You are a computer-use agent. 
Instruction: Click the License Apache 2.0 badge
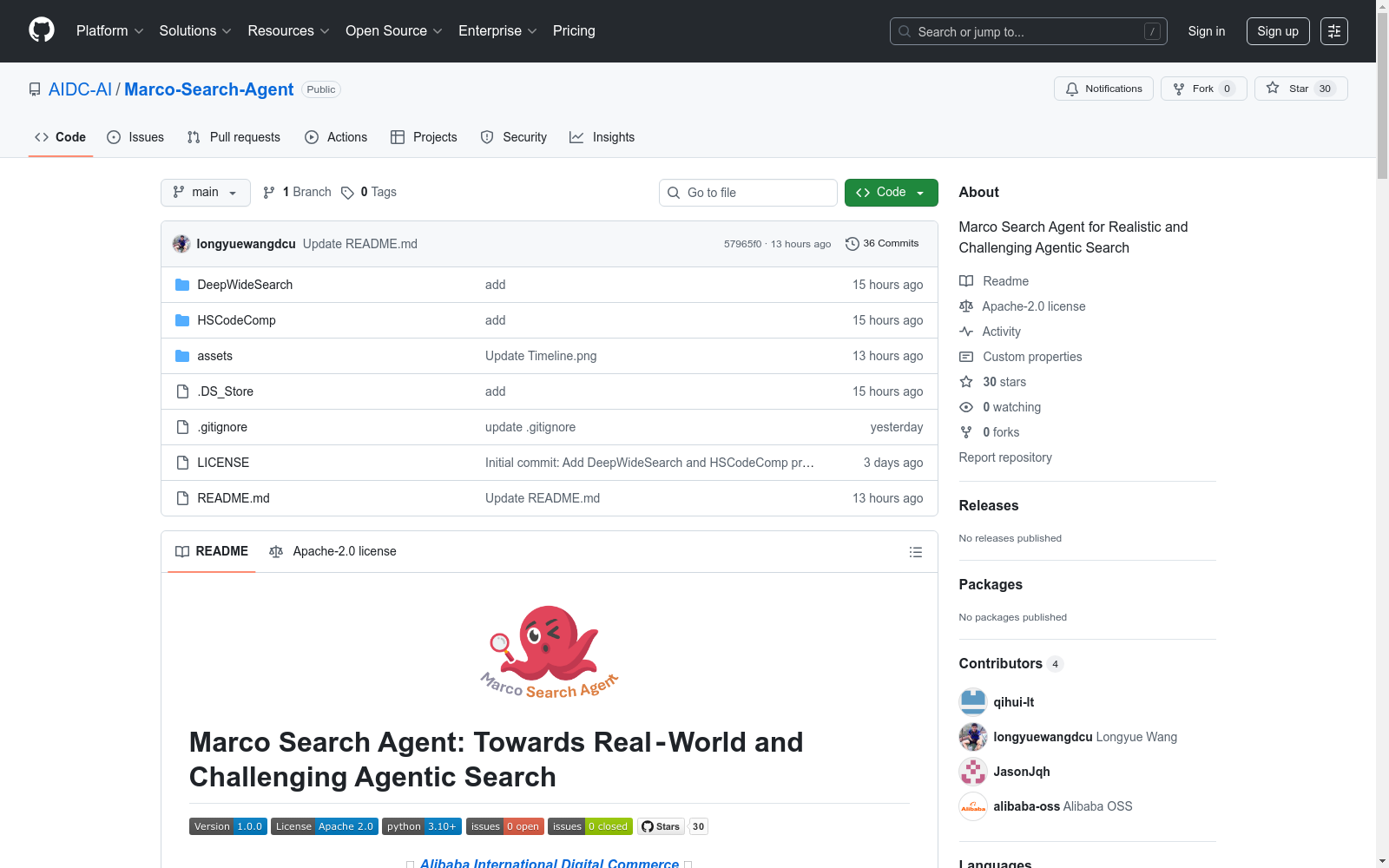325,826
